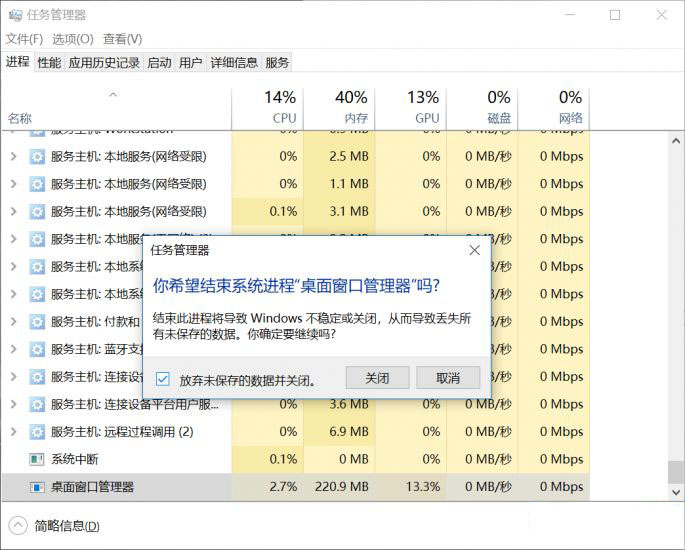This screenshot has width=685, height=550.
Task: Click 简略信息(D) link
Action: coord(67,526)
